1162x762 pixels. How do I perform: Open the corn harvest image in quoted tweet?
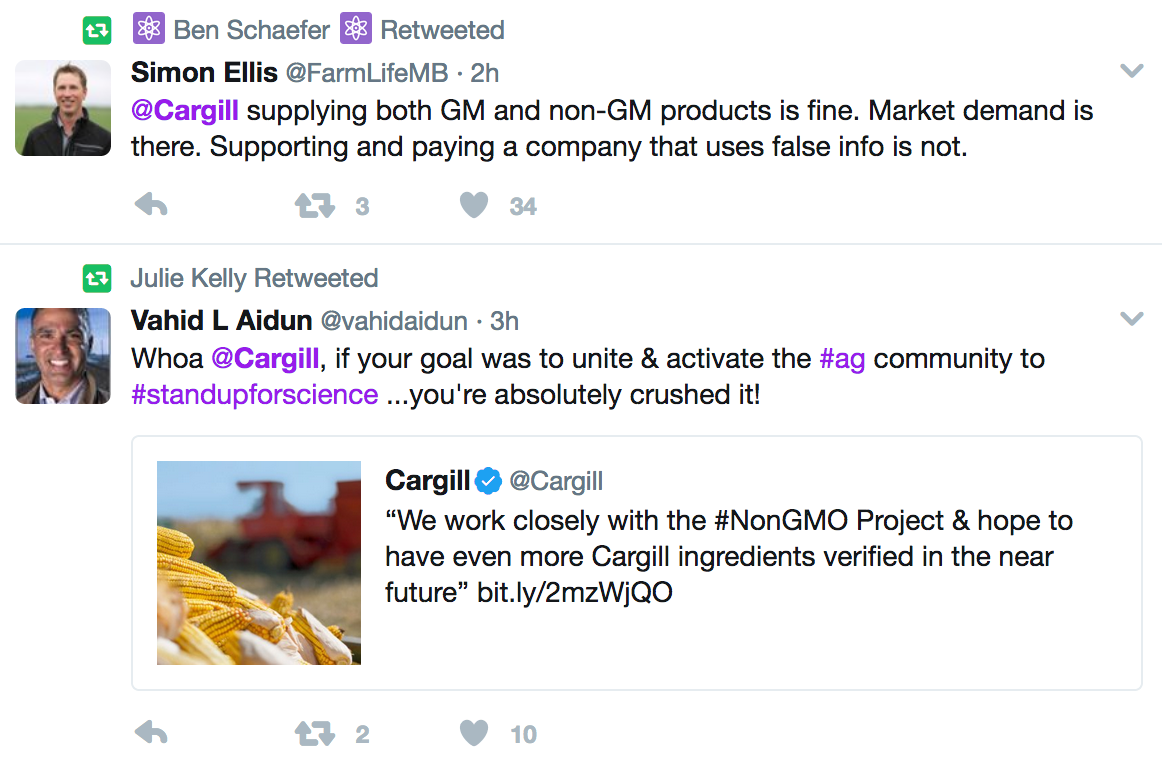(259, 563)
